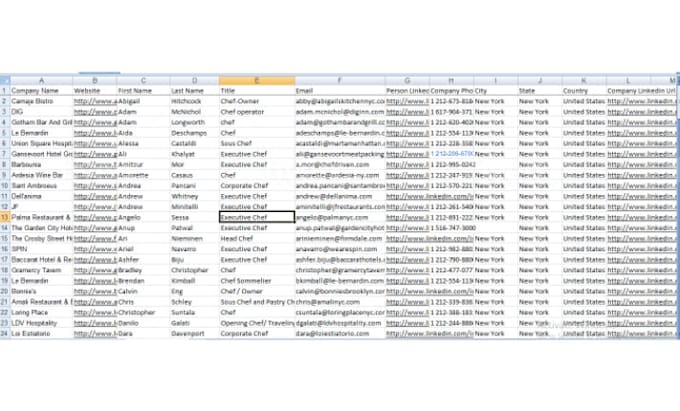
Task: Select row 7 header
Action: [x=5, y=154]
